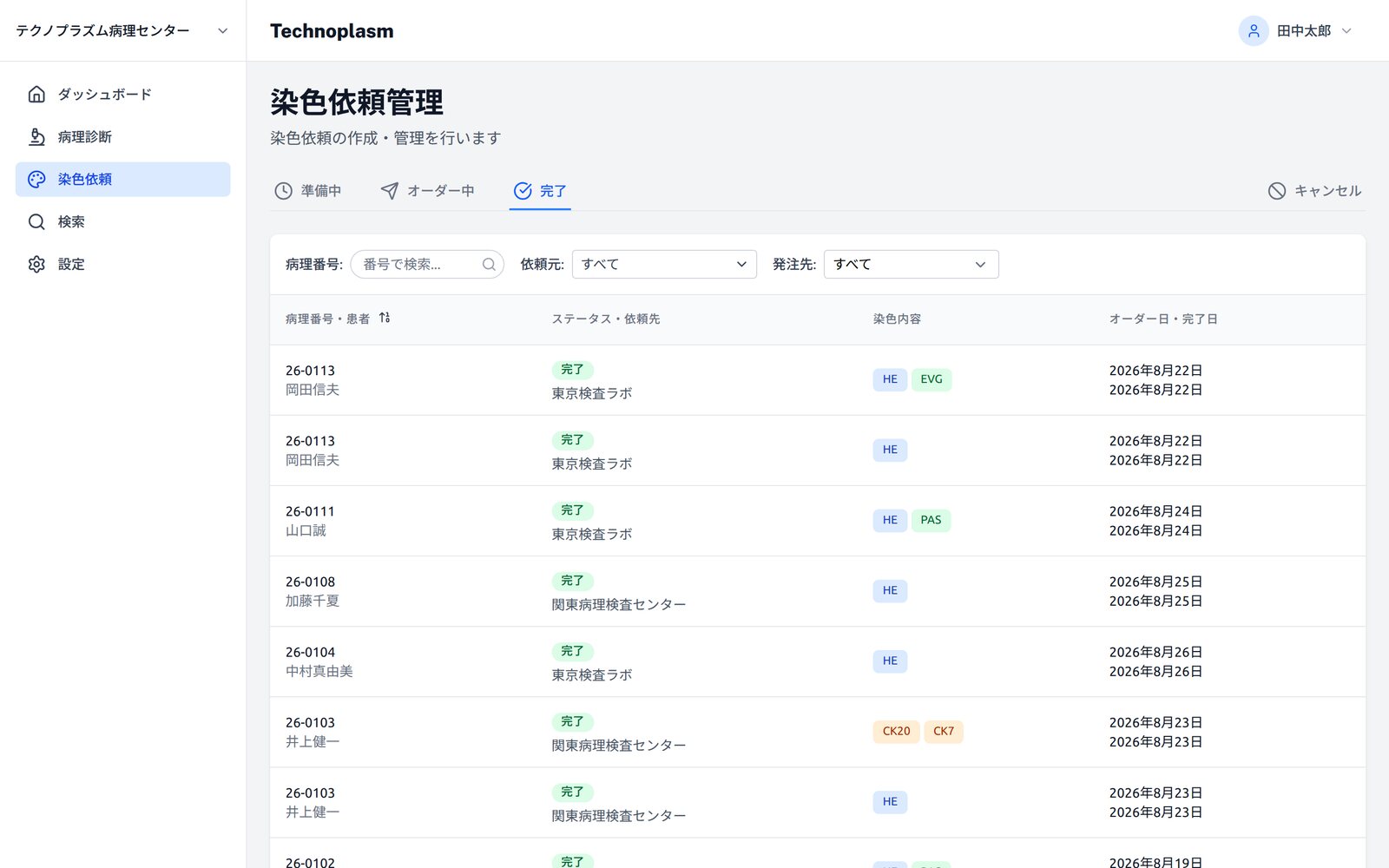This screenshot has height=868, width=1389.
Task: Switch to the オーダー中 tab
Action: (x=427, y=191)
